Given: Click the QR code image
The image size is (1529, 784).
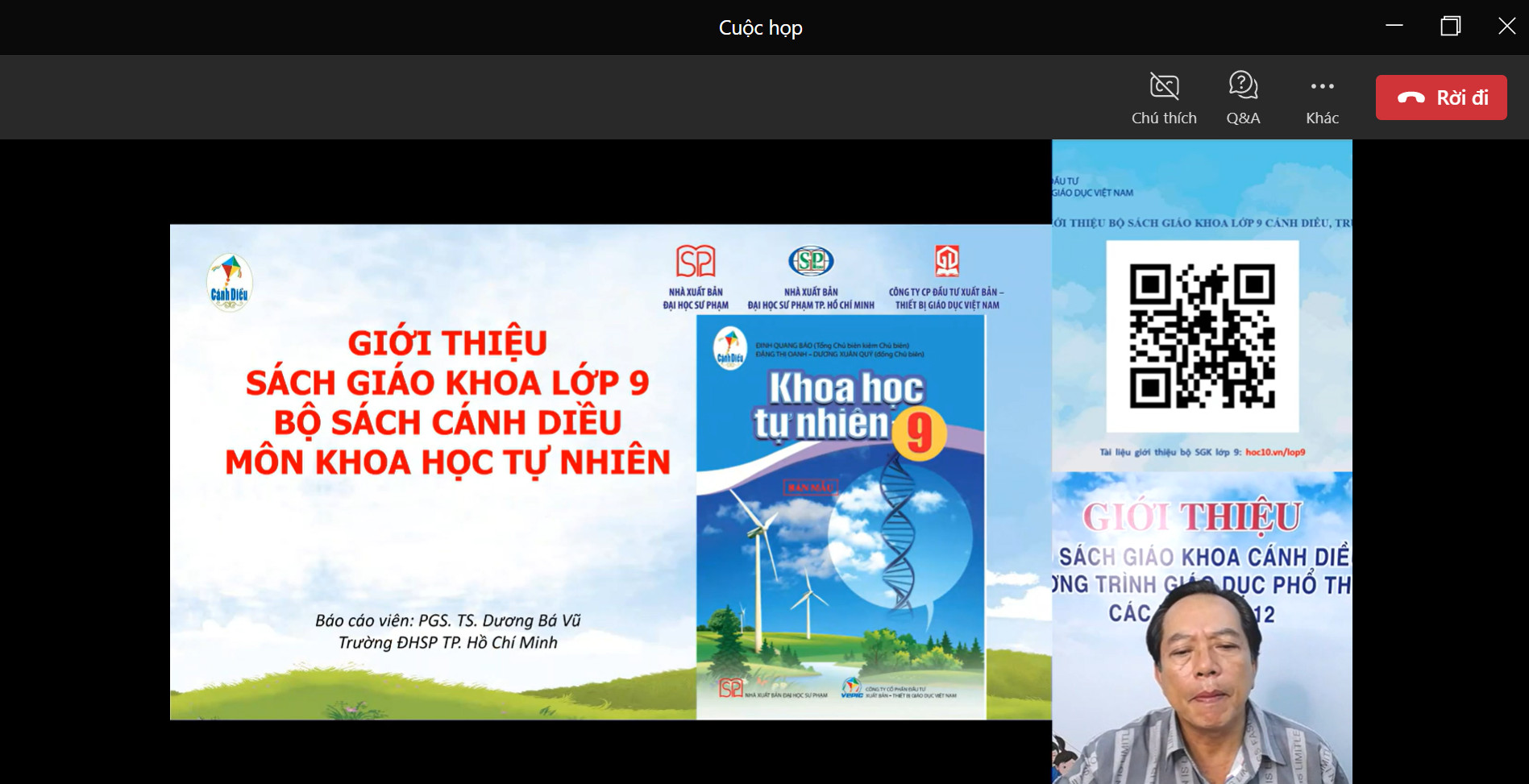Looking at the screenshot, I should (1202, 336).
